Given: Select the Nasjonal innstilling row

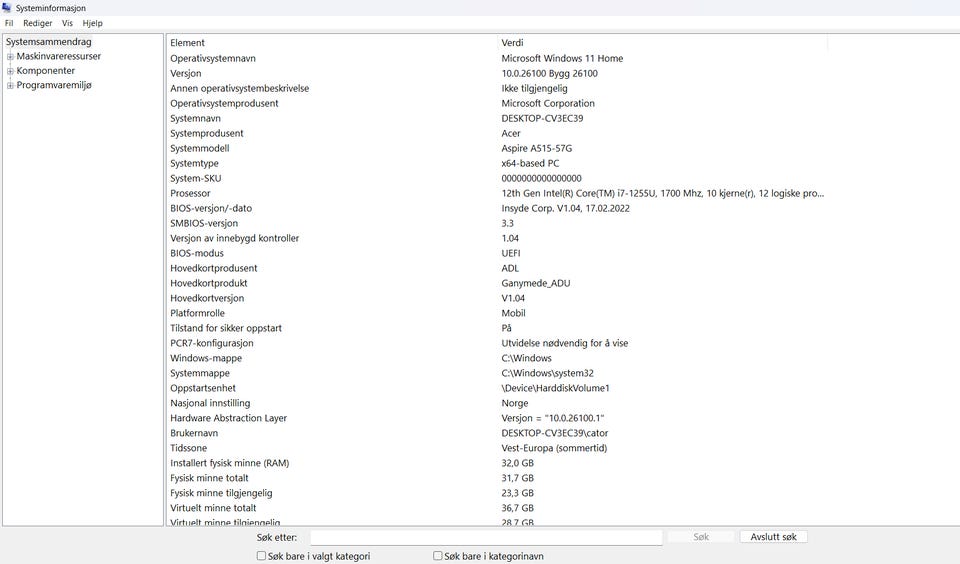Looking at the screenshot, I should pyautogui.click(x=210, y=404).
